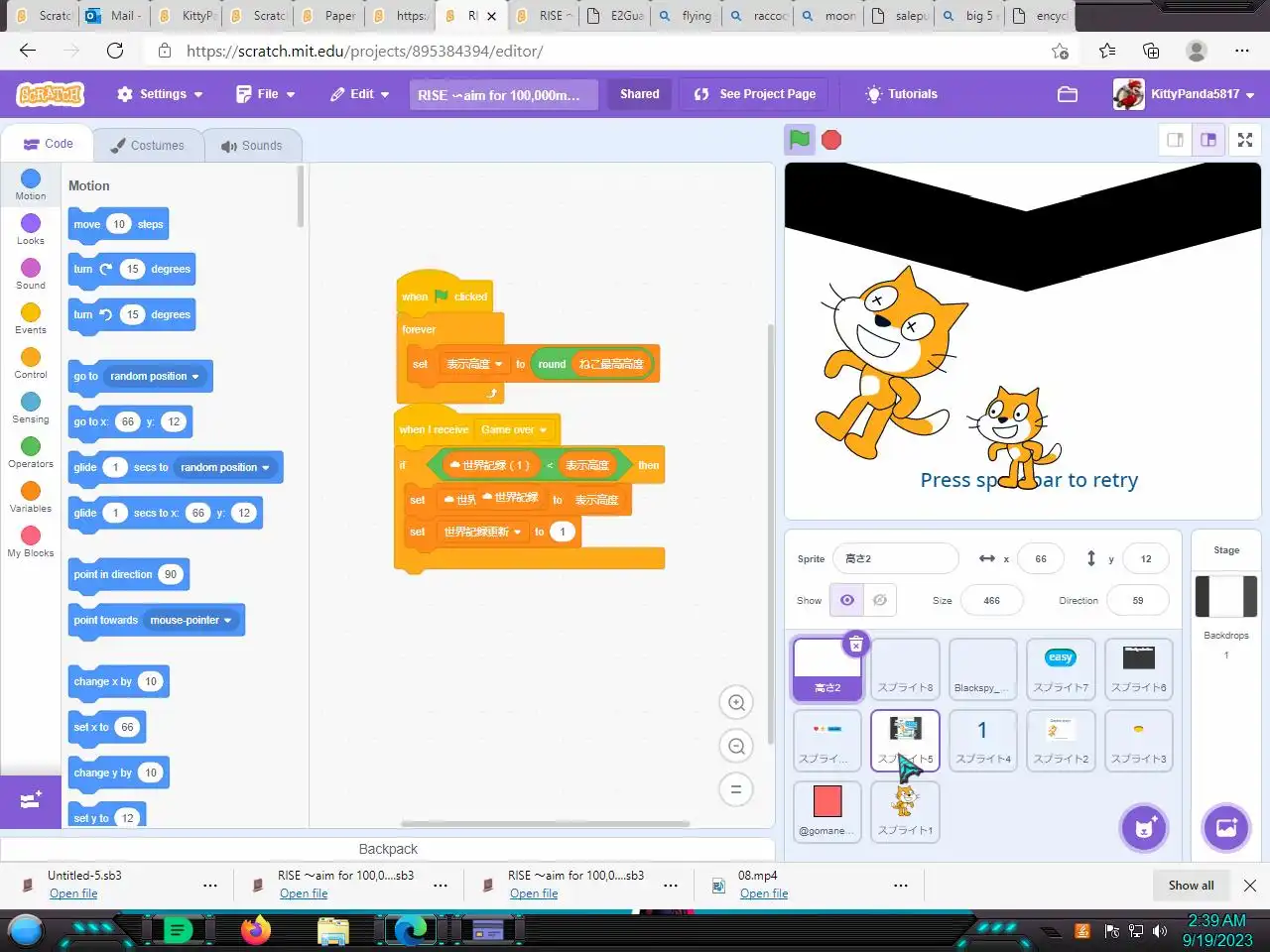Expand the KittyPanda5817 account menu
The width and height of the screenshot is (1270, 952).
coord(1185,94)
